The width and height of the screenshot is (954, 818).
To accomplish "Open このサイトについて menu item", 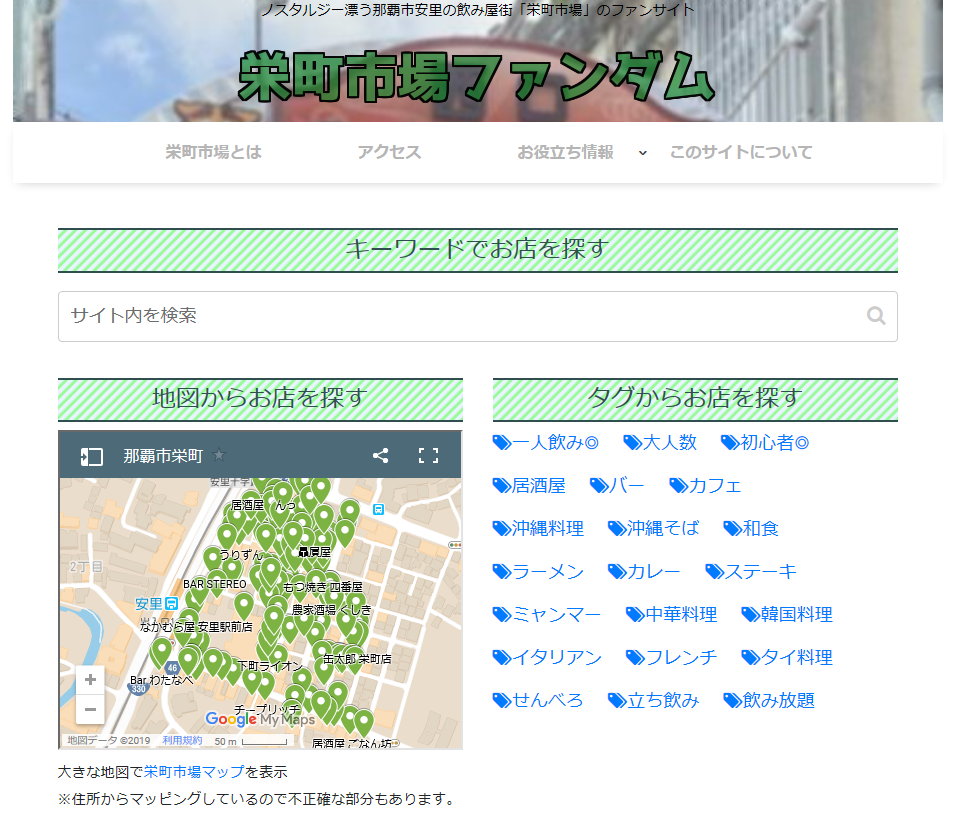I will point(741,152).
